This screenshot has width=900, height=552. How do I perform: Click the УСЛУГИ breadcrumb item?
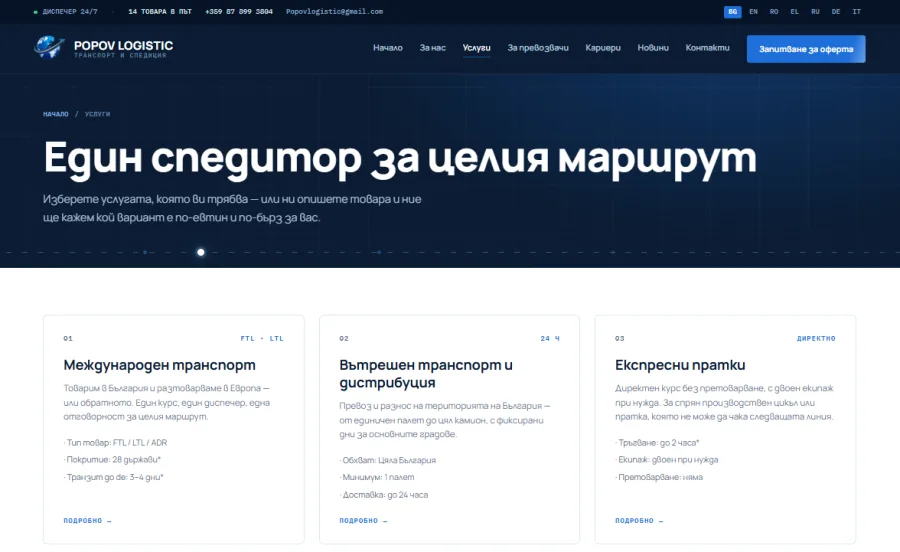(x=98, y=114)
